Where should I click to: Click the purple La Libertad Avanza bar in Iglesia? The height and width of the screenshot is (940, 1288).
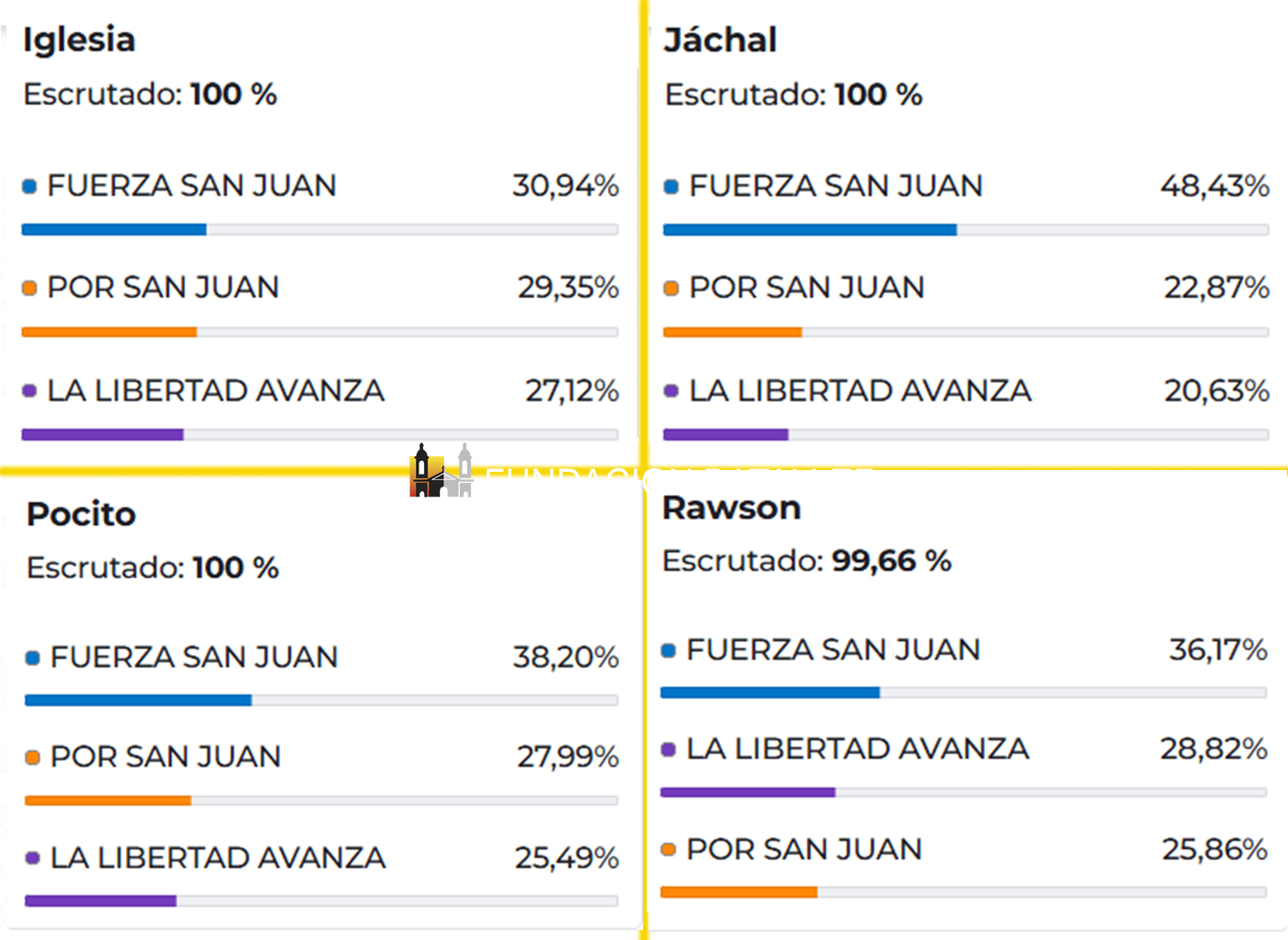(102, 434)
